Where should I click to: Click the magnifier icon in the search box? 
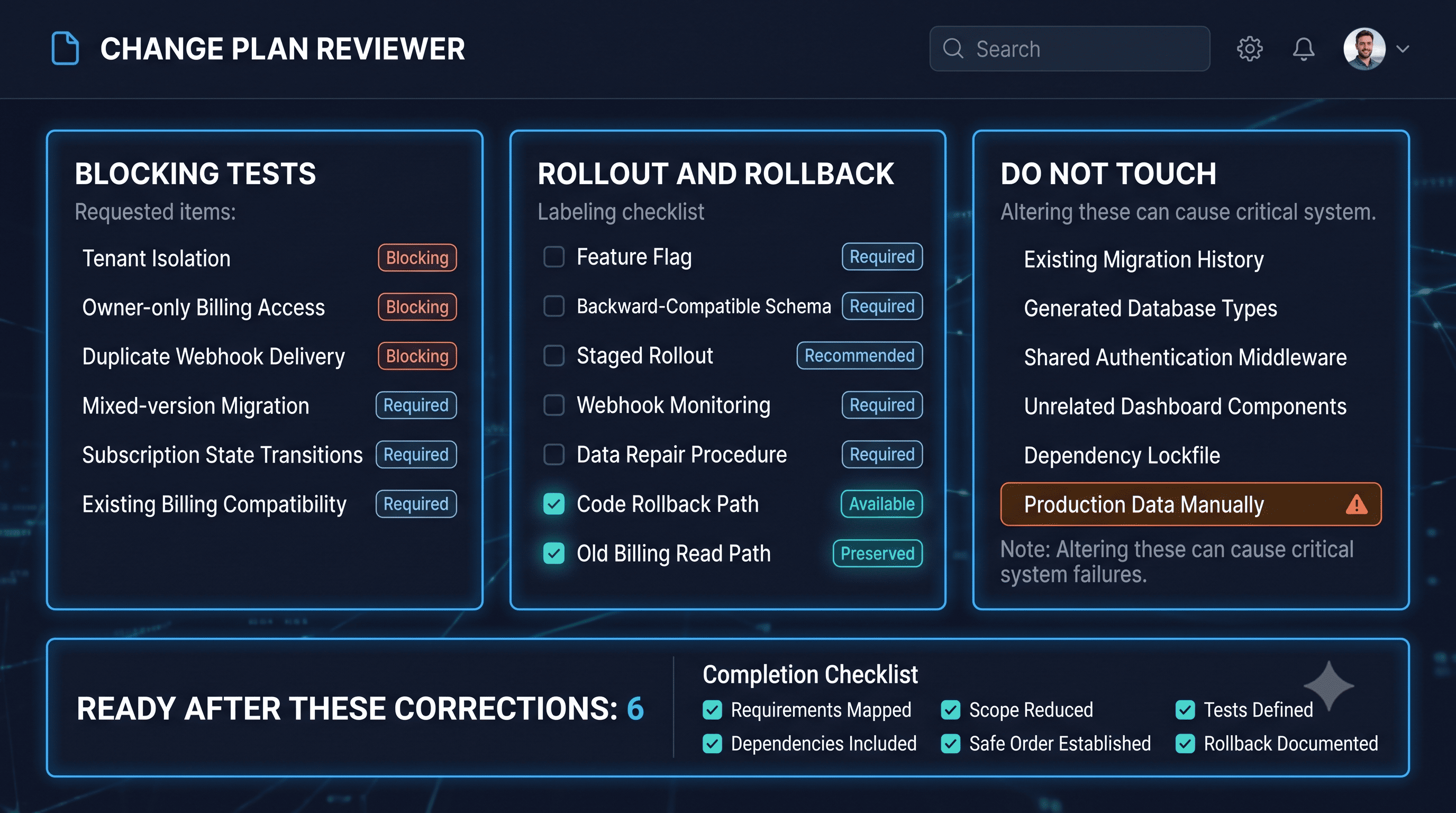click(x=953, y=49)
